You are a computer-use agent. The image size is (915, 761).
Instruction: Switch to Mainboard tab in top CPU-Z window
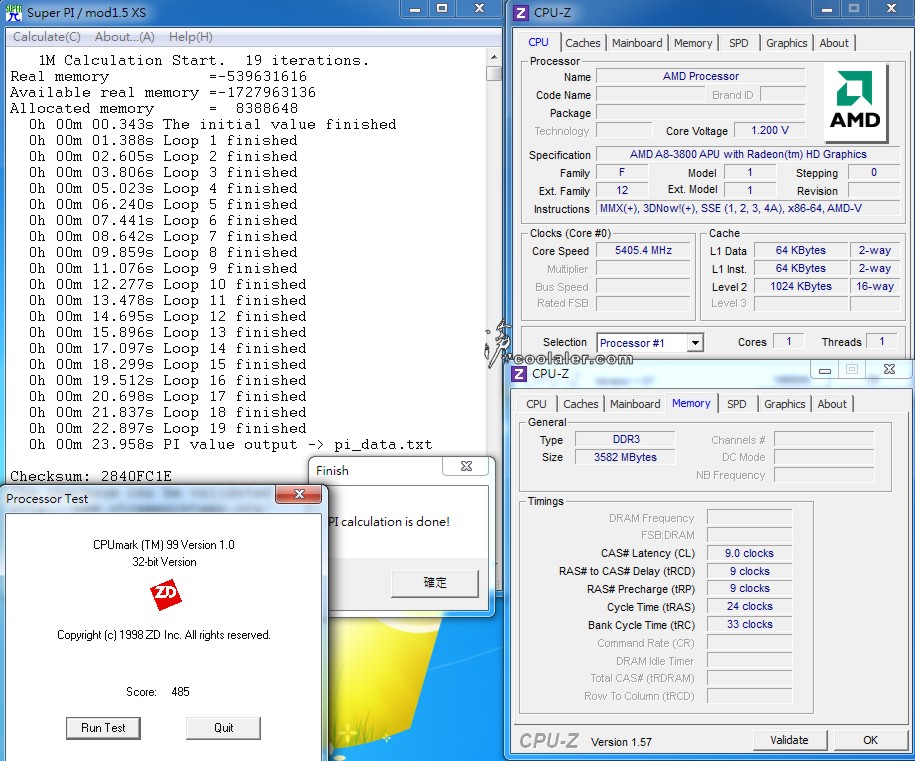coord(637,43)
